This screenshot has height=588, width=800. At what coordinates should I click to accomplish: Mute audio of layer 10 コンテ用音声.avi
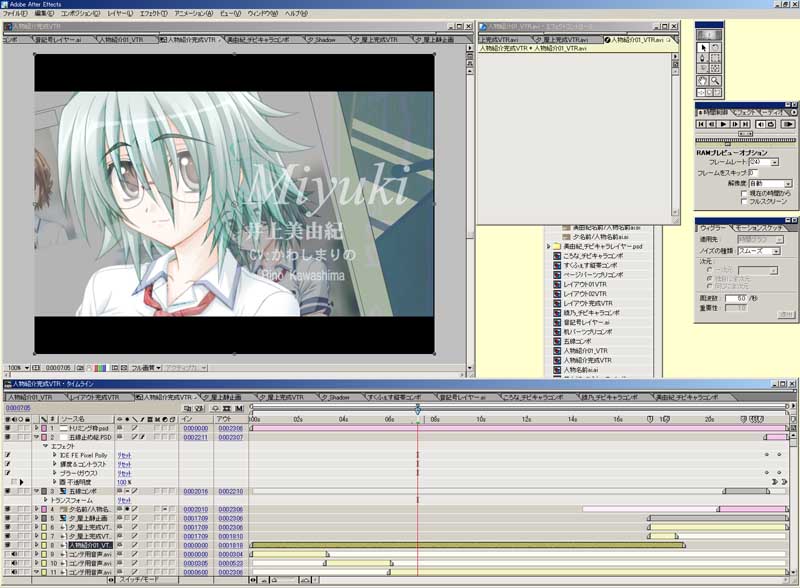[x=14, y=563]
